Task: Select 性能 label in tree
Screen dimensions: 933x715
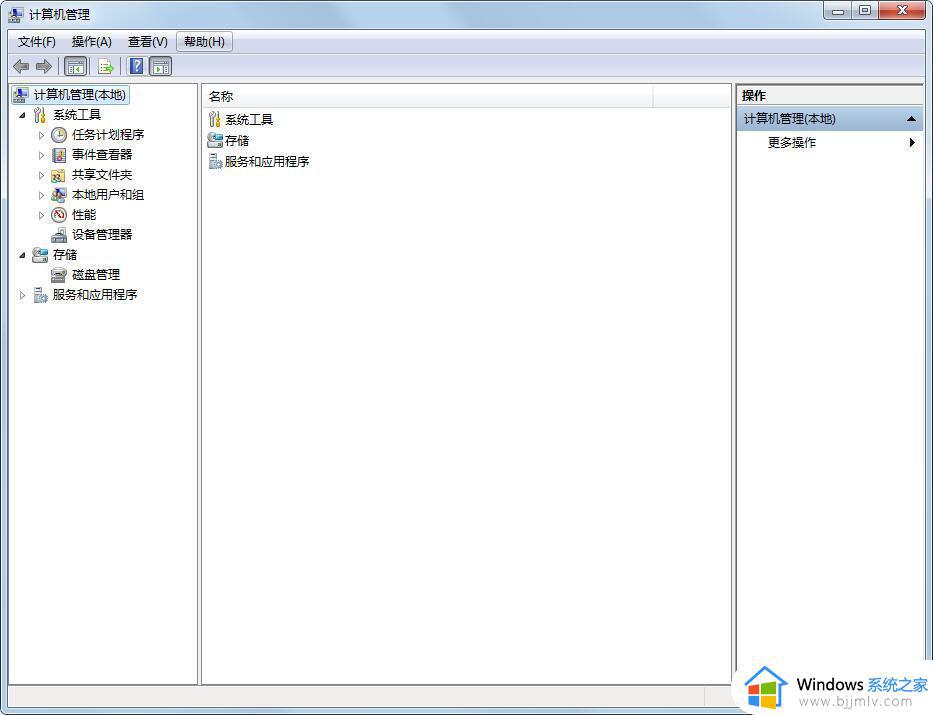Action: [83, 215]
